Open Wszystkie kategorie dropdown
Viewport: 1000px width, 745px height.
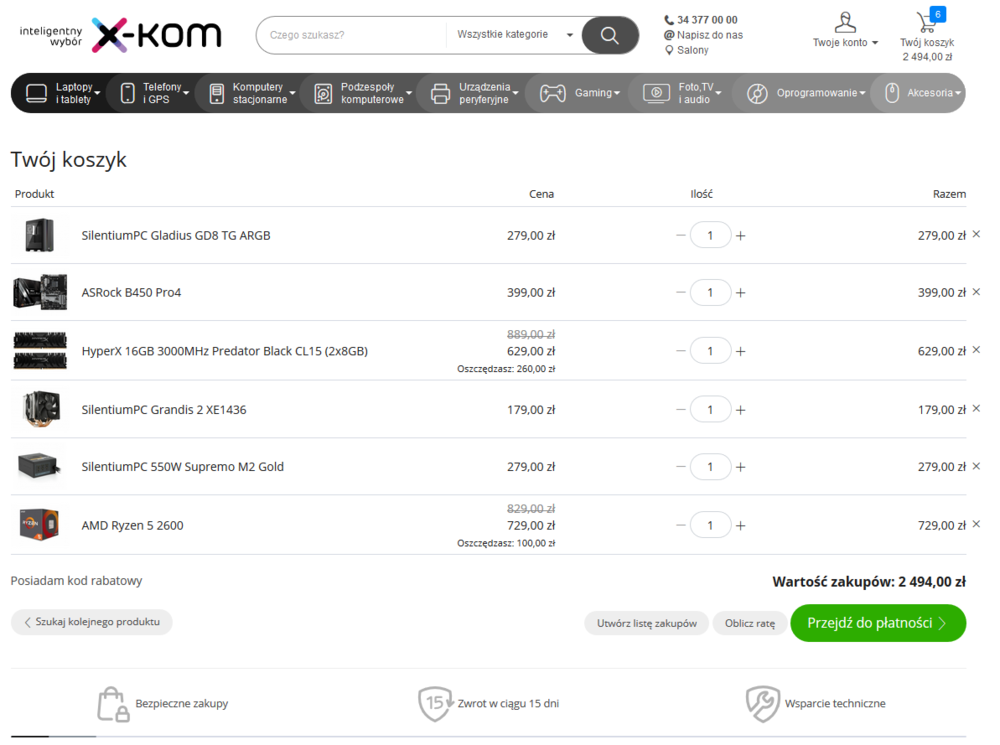515,34
